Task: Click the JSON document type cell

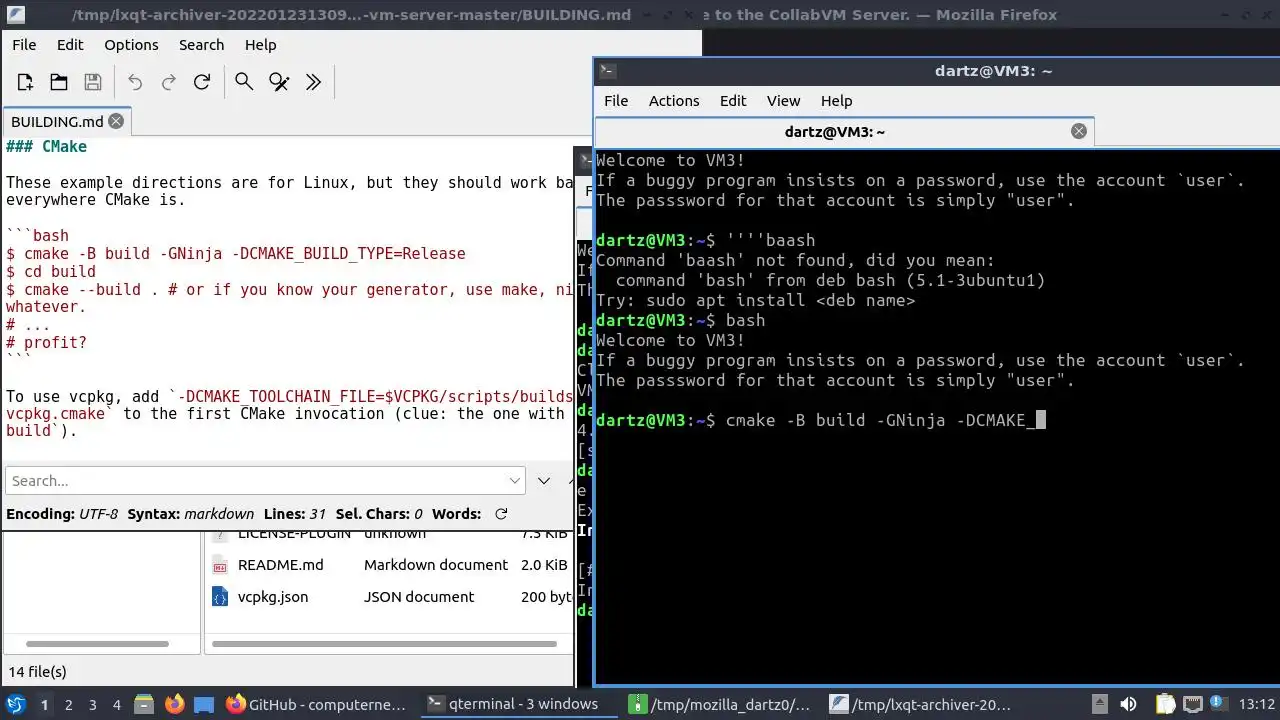Action: (x=419, y=597)
